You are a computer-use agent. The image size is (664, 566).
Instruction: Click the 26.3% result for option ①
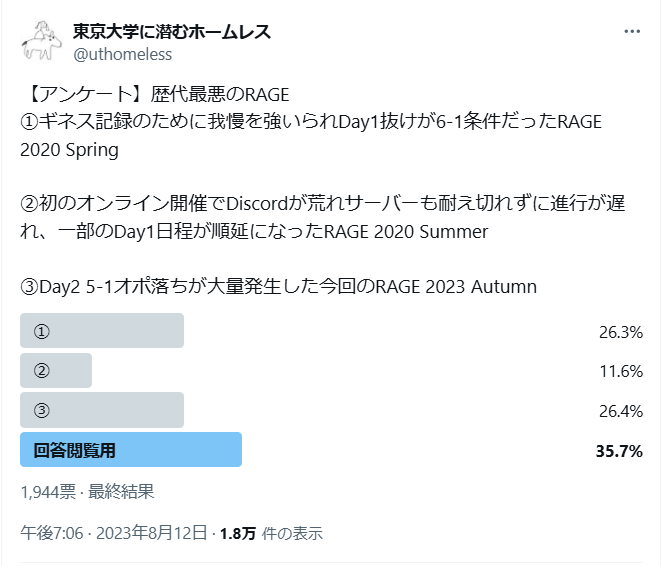(621, 332)
